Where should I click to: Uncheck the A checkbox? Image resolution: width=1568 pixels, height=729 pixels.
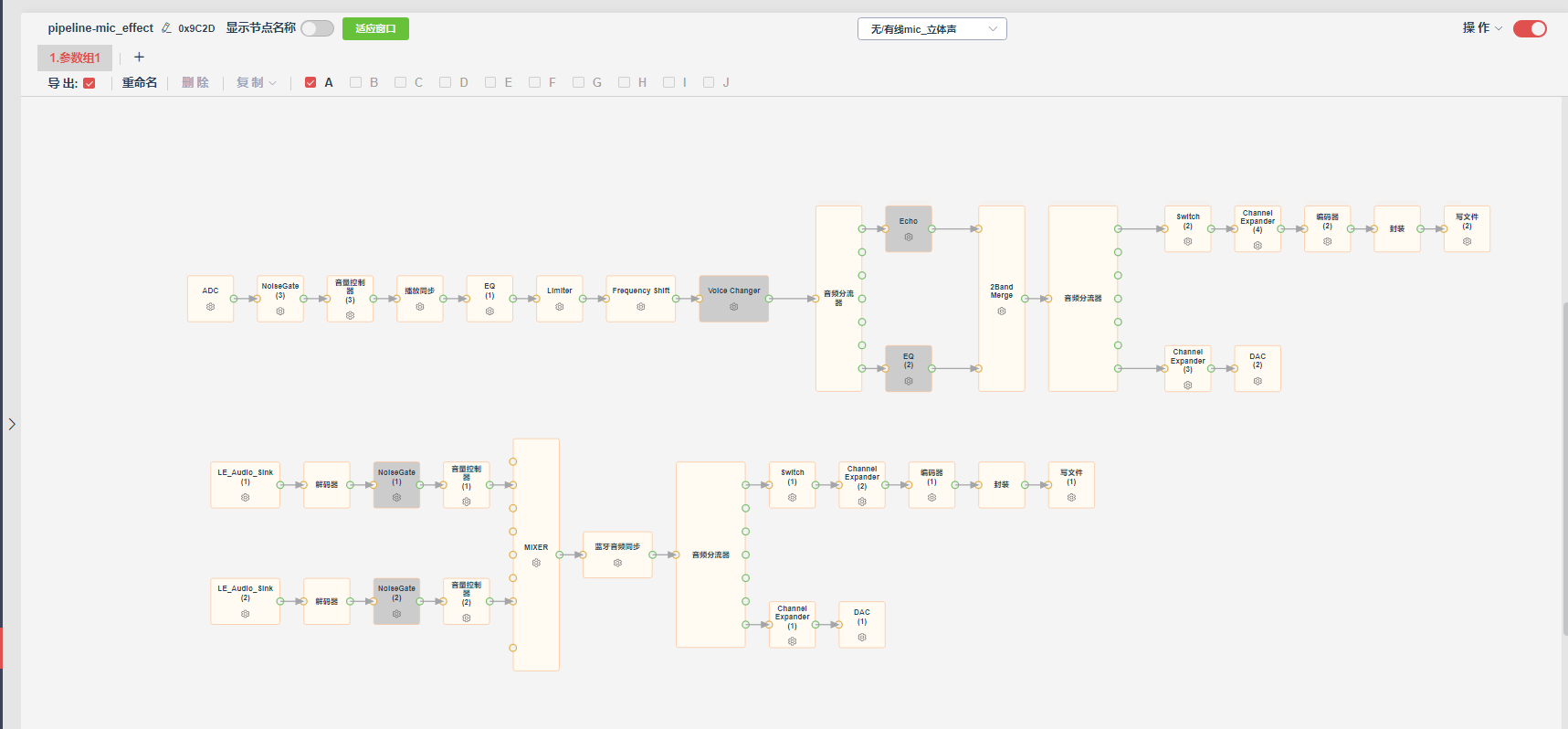click(310, 82)
